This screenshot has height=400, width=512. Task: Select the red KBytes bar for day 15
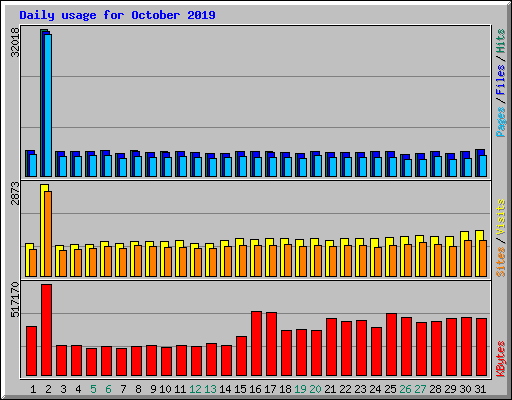click(x=241, y=356)
